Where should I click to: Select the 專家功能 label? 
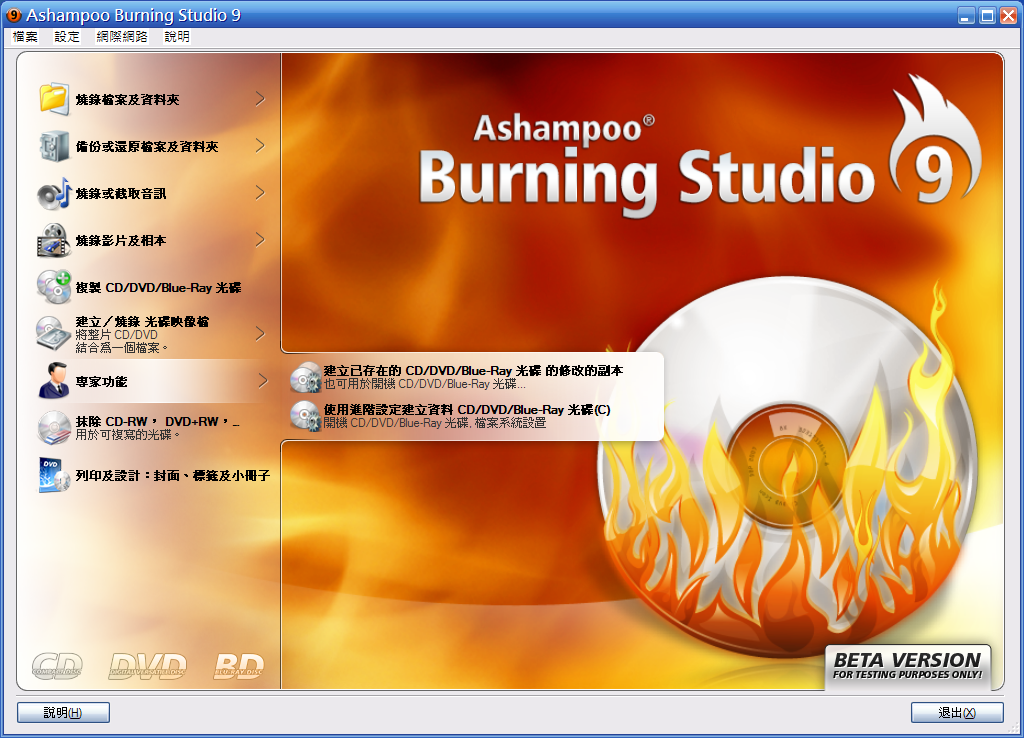pos(101,382)
